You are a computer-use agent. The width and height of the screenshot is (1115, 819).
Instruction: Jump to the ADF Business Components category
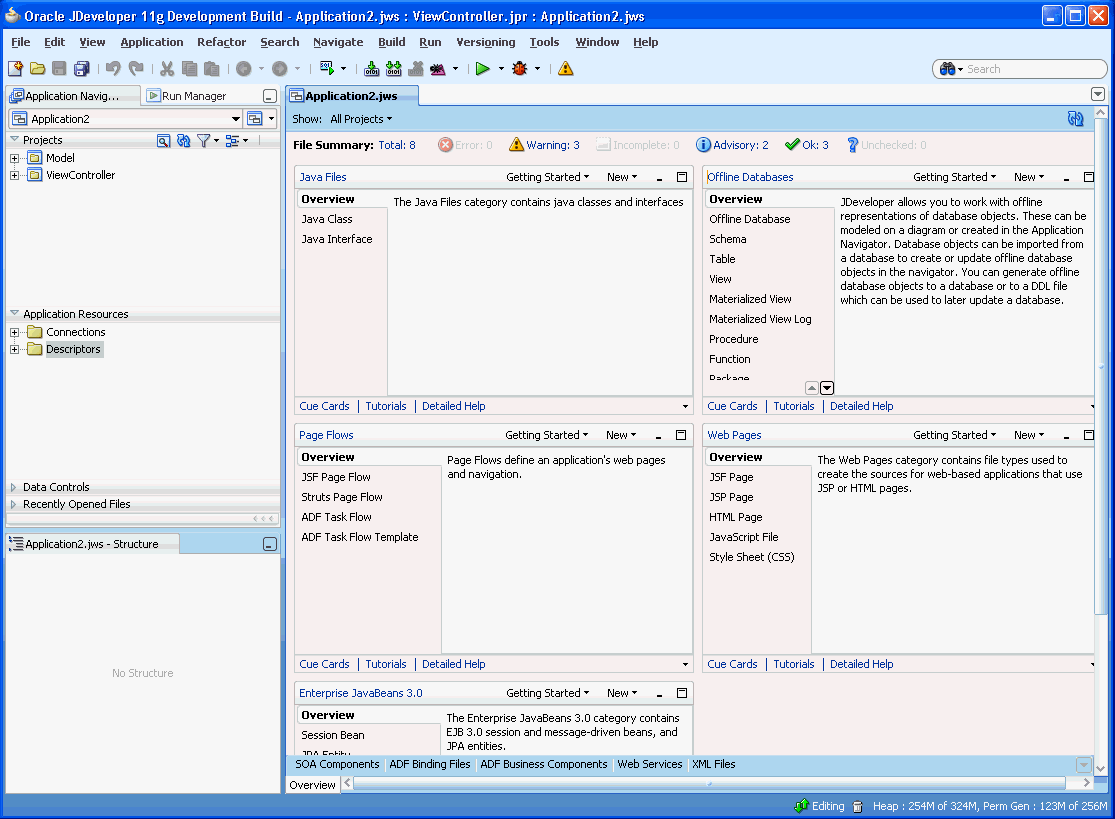[543, 764]
